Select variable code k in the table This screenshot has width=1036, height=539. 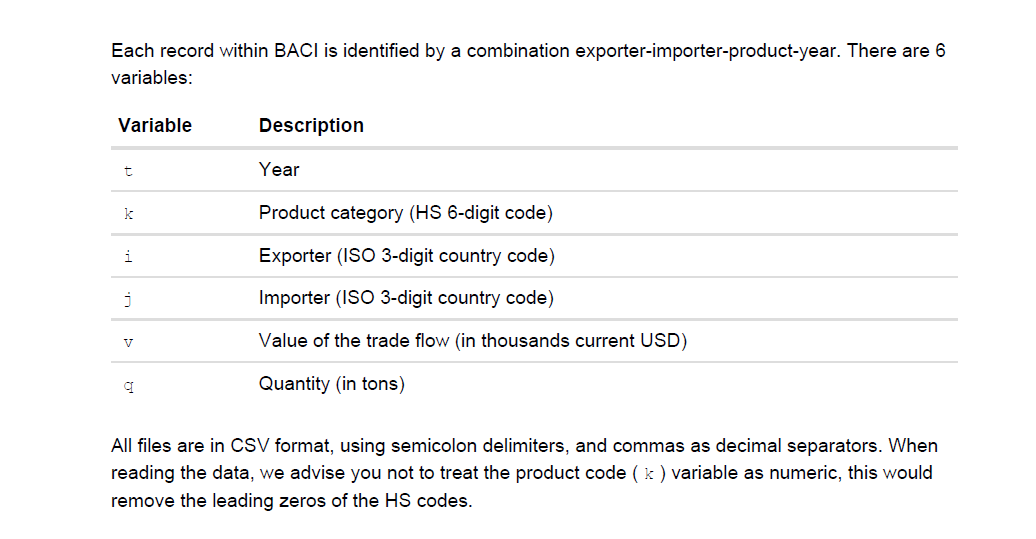pos(127,213)
